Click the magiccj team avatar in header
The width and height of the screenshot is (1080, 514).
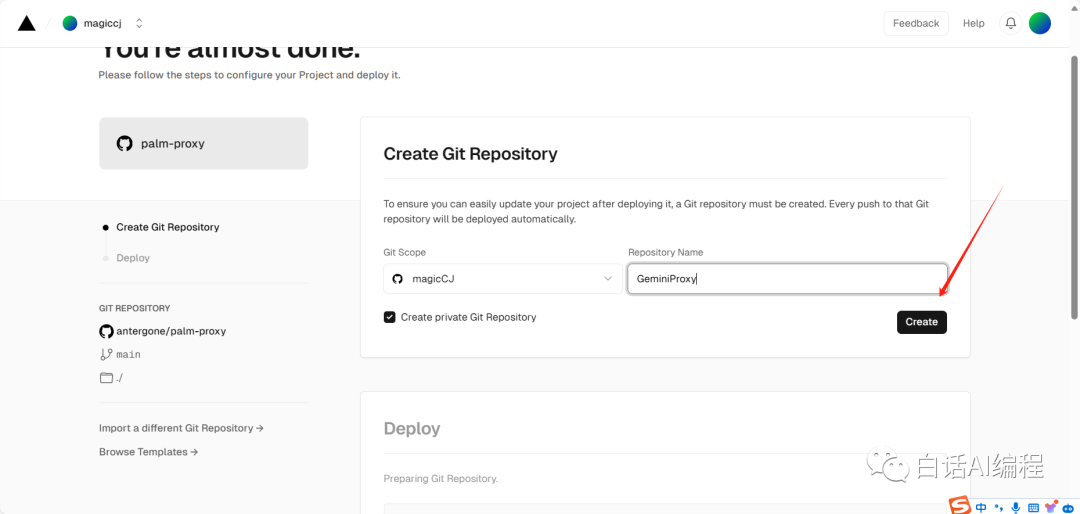pyautogui.click(x=70, y=23)
